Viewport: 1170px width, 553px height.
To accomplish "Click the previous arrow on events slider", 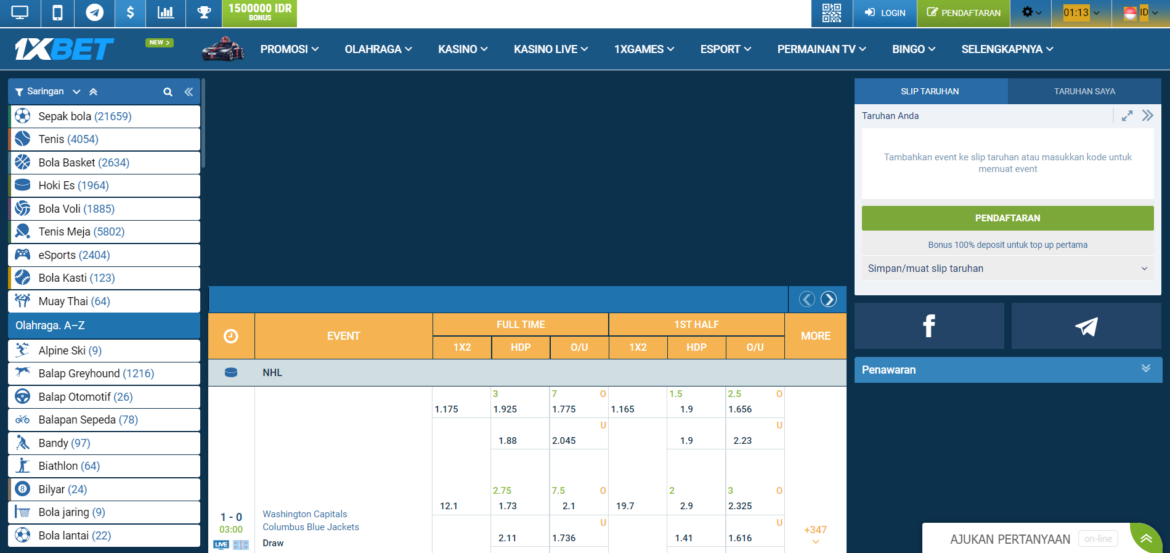I will coord(807,299).
